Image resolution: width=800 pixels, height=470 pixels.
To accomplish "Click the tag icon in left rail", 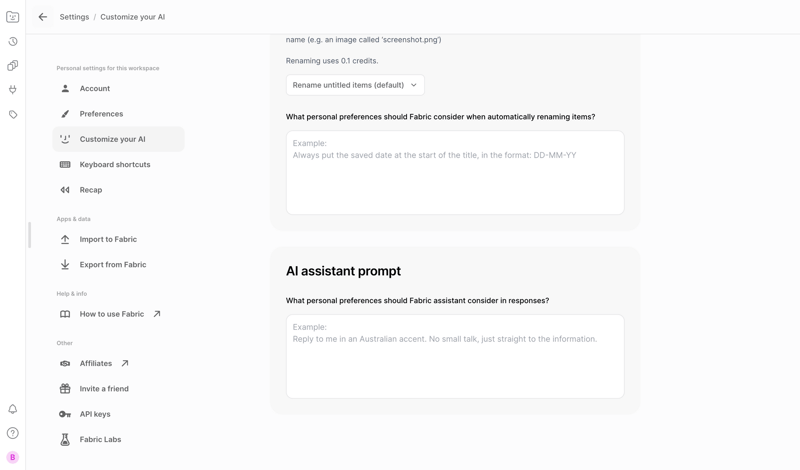I will click(x=13, y=115).
